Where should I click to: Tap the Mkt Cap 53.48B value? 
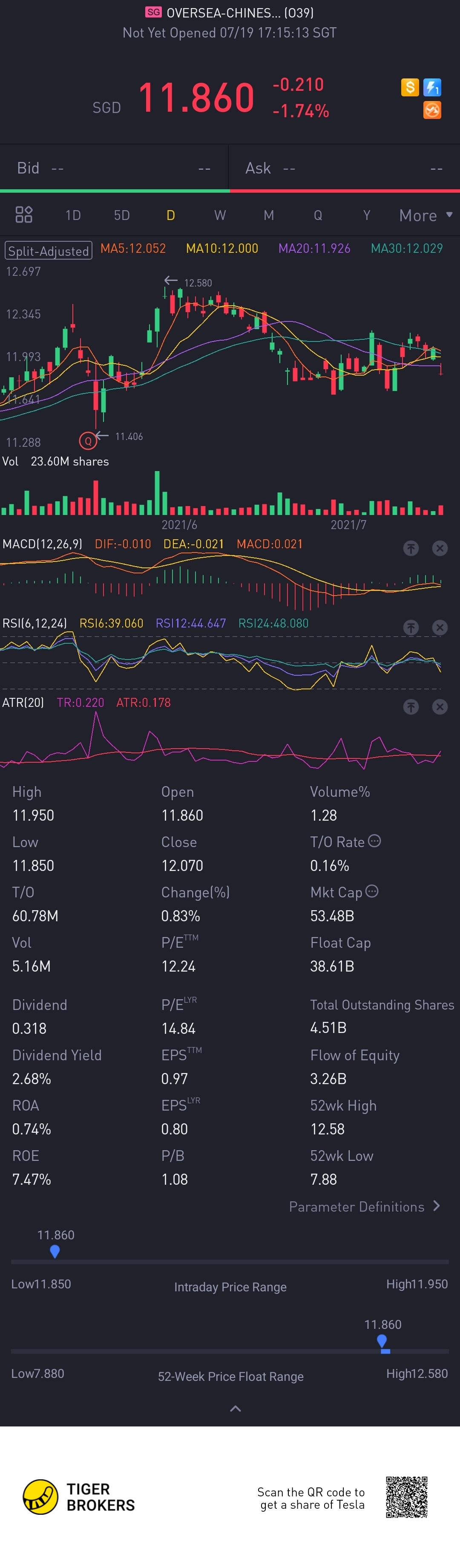pyautogui.click(x=332, y=916)
